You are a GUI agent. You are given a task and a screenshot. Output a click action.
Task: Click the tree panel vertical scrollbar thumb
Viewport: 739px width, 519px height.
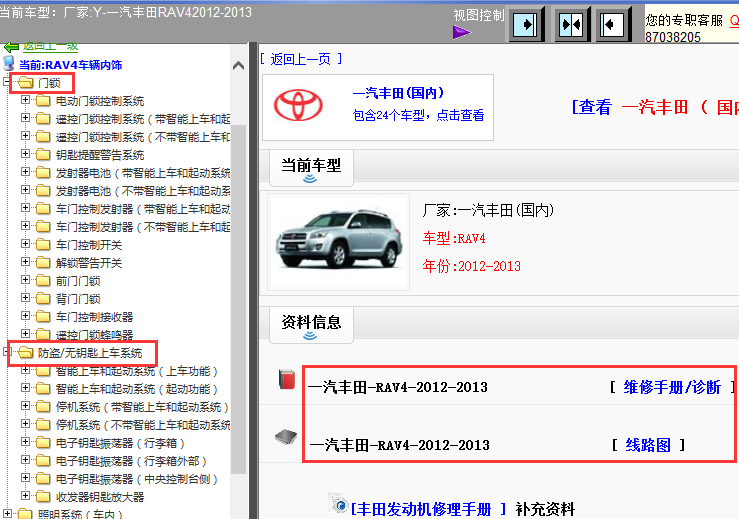click(238, 298)
